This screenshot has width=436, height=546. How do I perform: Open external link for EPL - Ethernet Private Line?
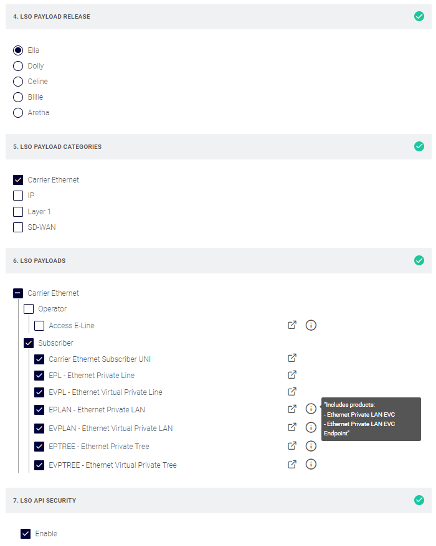(x=292, y=375)
